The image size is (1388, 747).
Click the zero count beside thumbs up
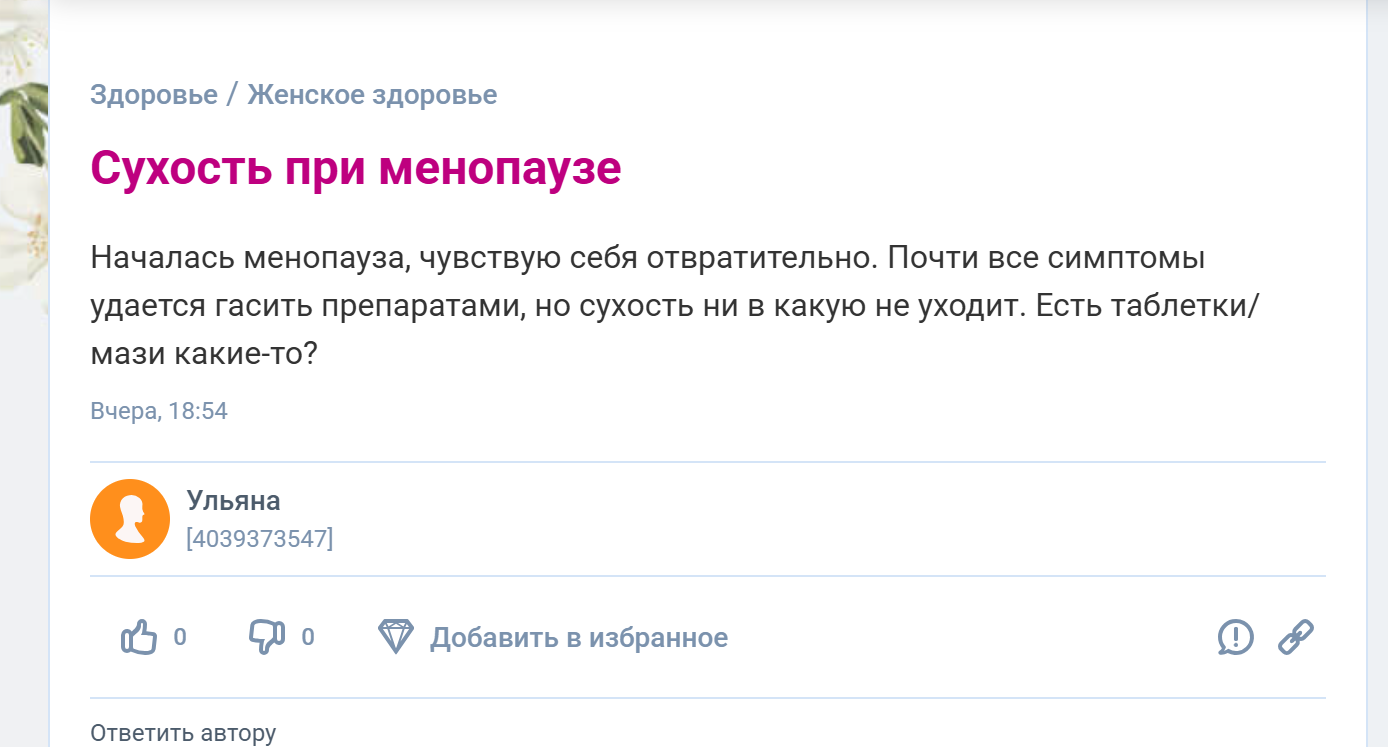point(180,637)
